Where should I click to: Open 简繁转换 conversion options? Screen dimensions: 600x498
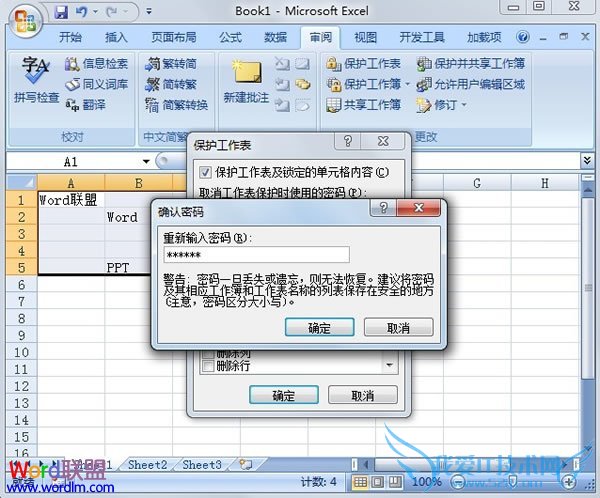tap(176, 104)
